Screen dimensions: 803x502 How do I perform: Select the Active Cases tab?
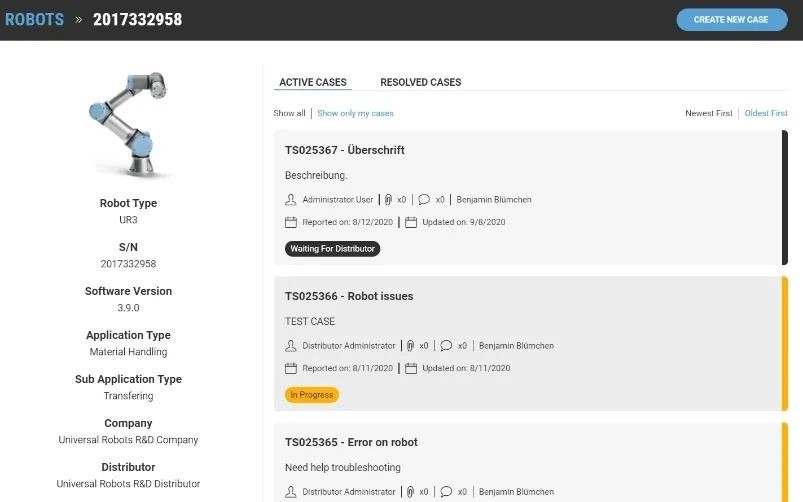(x=312, y=82)
